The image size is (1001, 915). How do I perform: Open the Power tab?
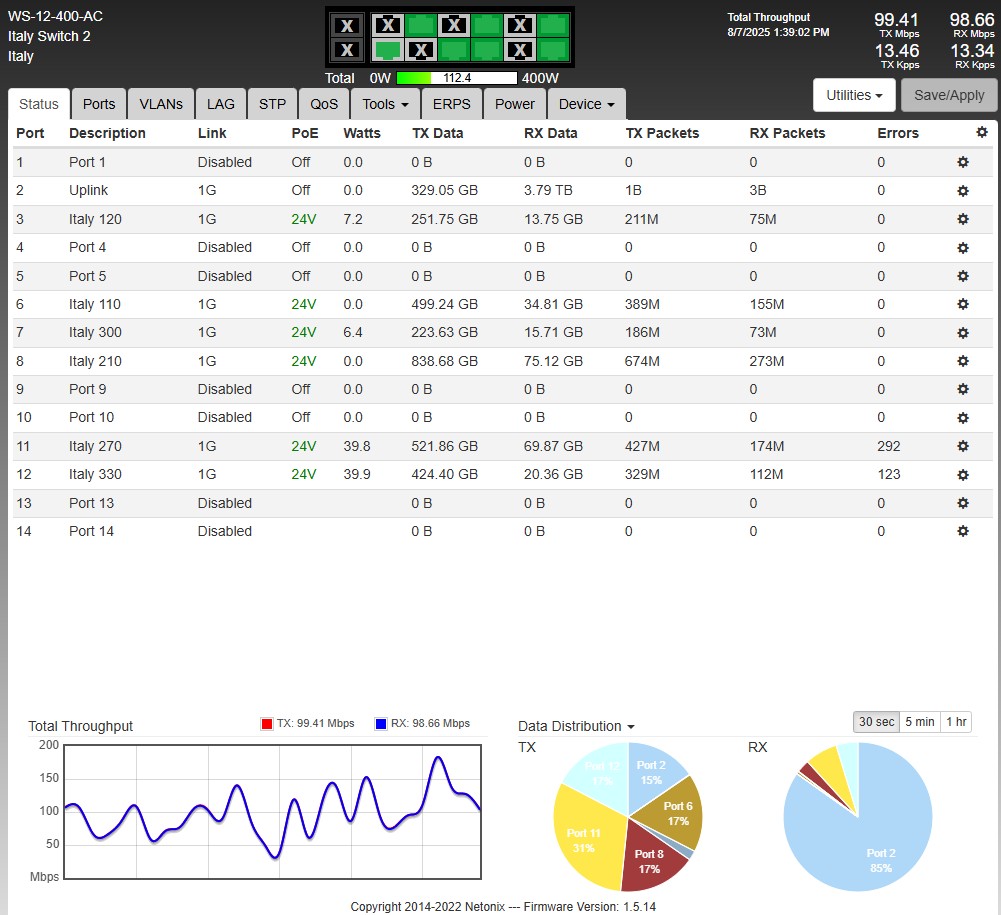click(x=515, y=104)
